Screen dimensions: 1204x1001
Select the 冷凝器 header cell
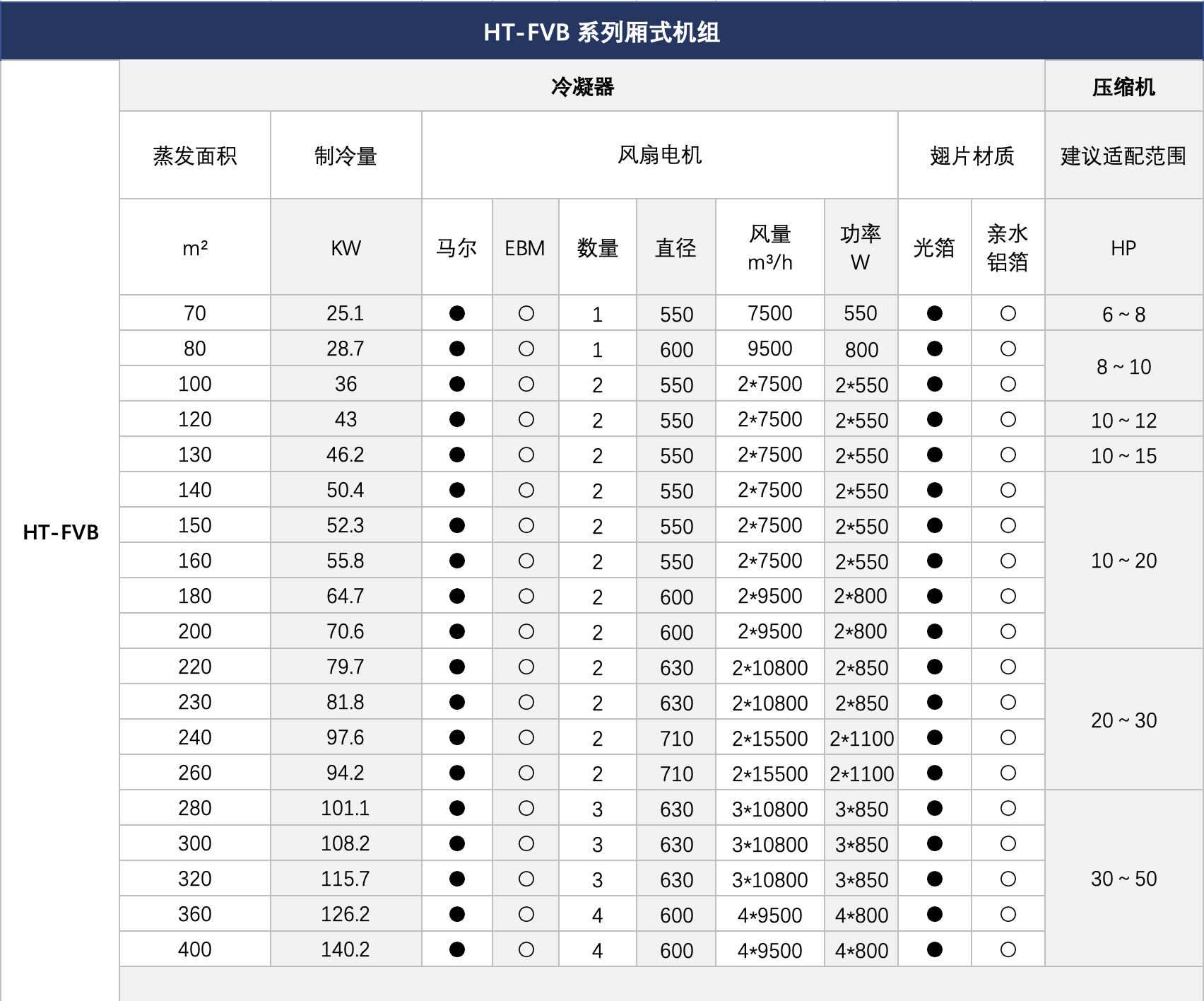point(582,86)
